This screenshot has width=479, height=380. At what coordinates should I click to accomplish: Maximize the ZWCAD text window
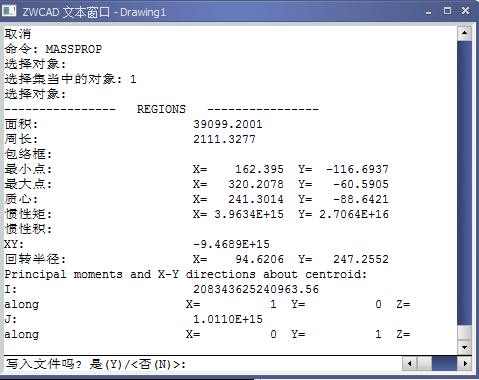point(447,11)
